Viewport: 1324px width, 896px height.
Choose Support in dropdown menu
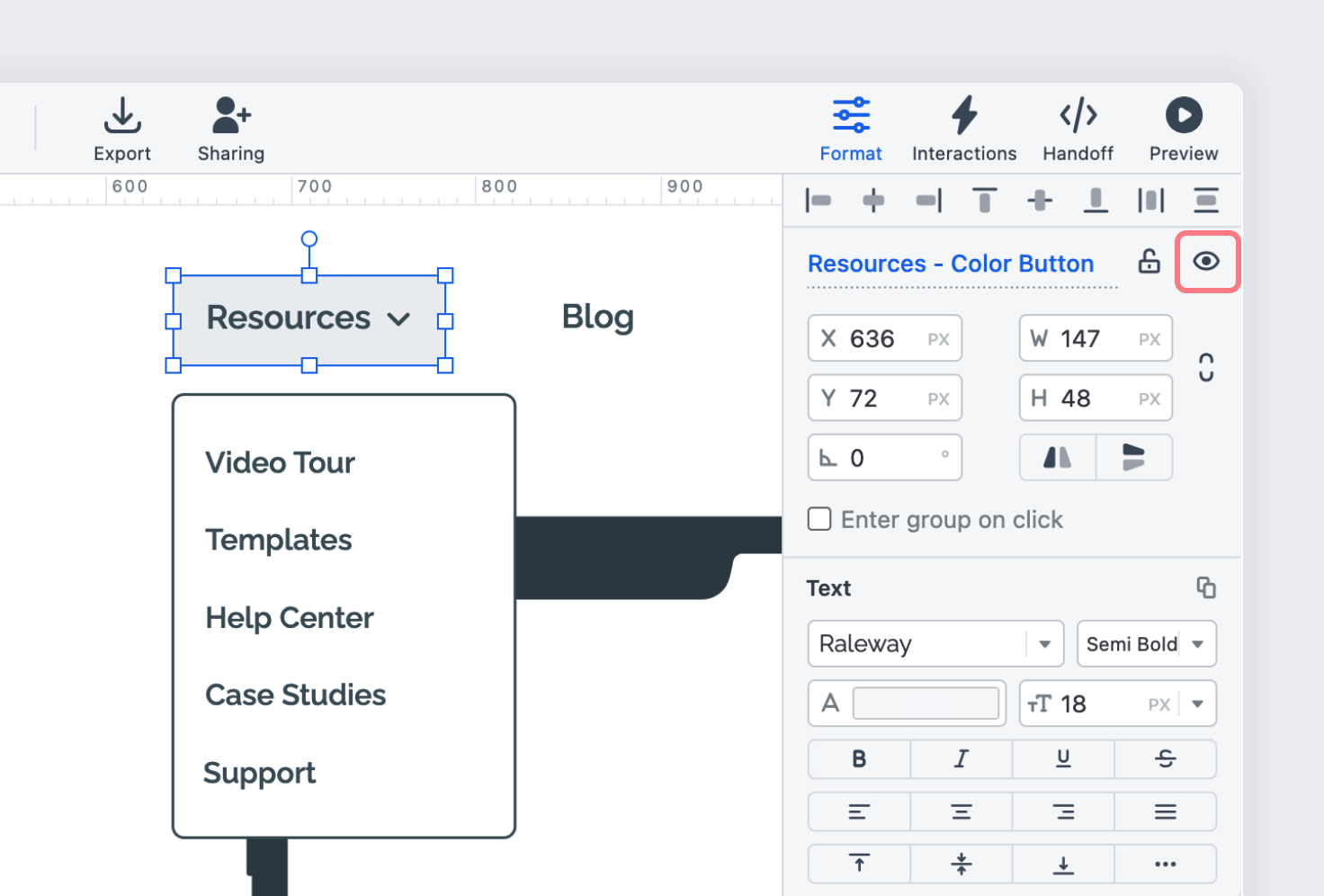click(260, 774)
